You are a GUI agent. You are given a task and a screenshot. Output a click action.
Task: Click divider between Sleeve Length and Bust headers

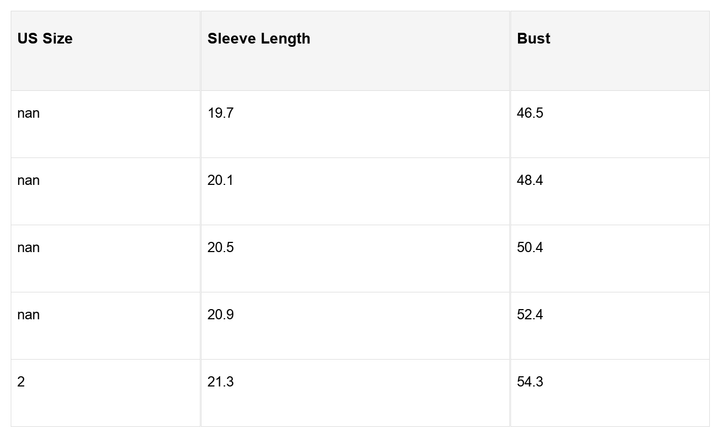pos(510,50)
